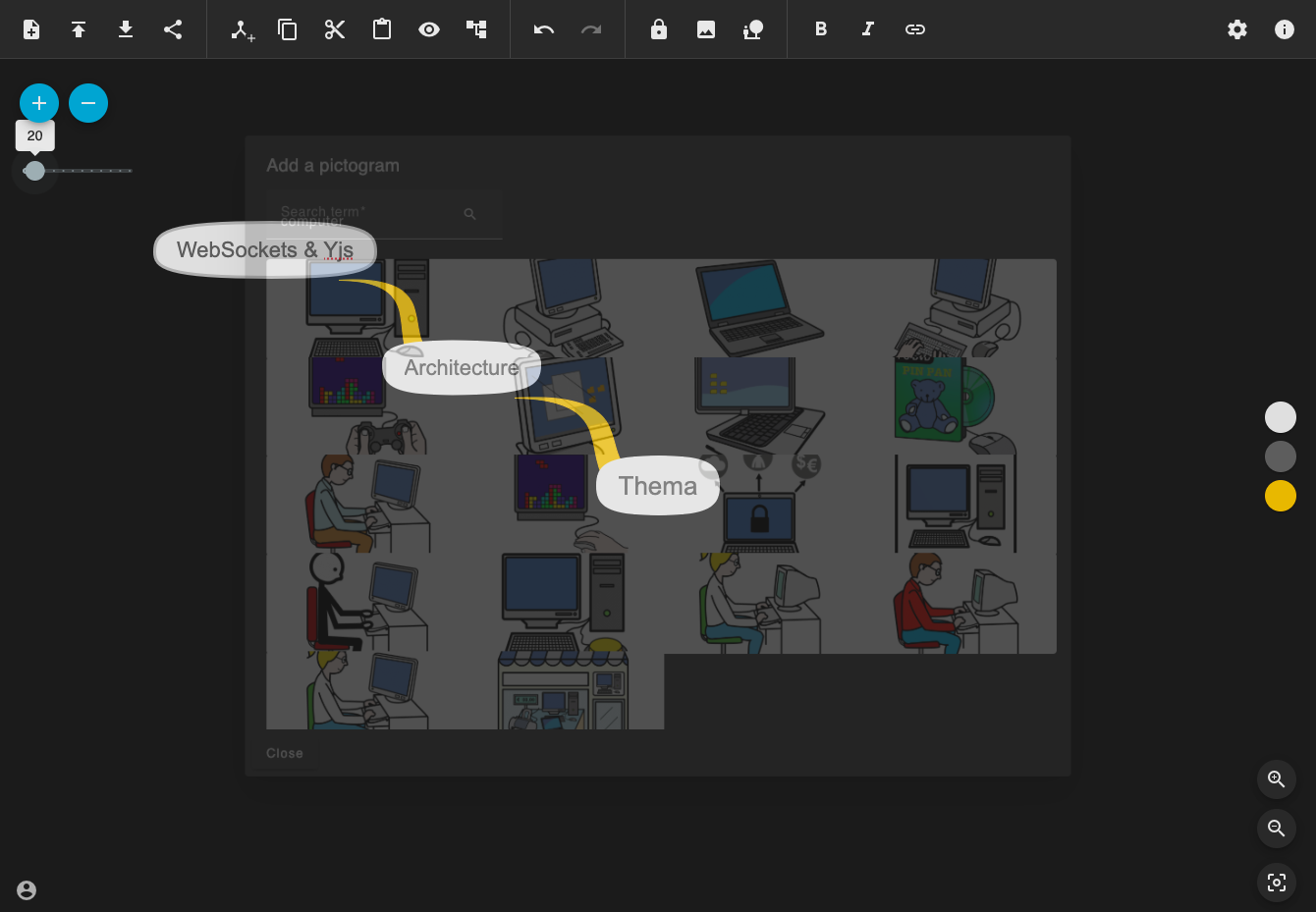Copy the selected node

click(x=288, y=29)
